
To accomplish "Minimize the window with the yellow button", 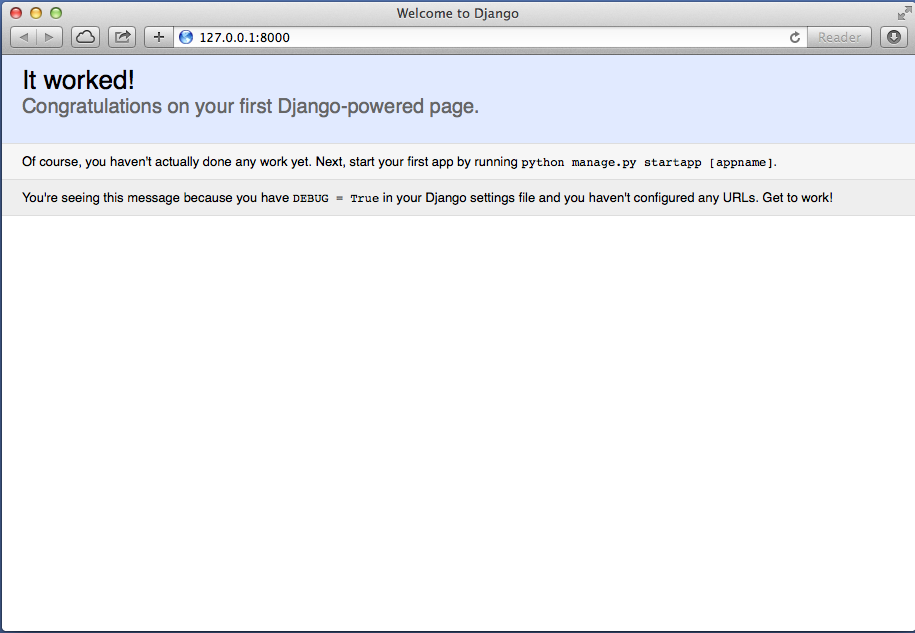I will click(x=36, y=13).
